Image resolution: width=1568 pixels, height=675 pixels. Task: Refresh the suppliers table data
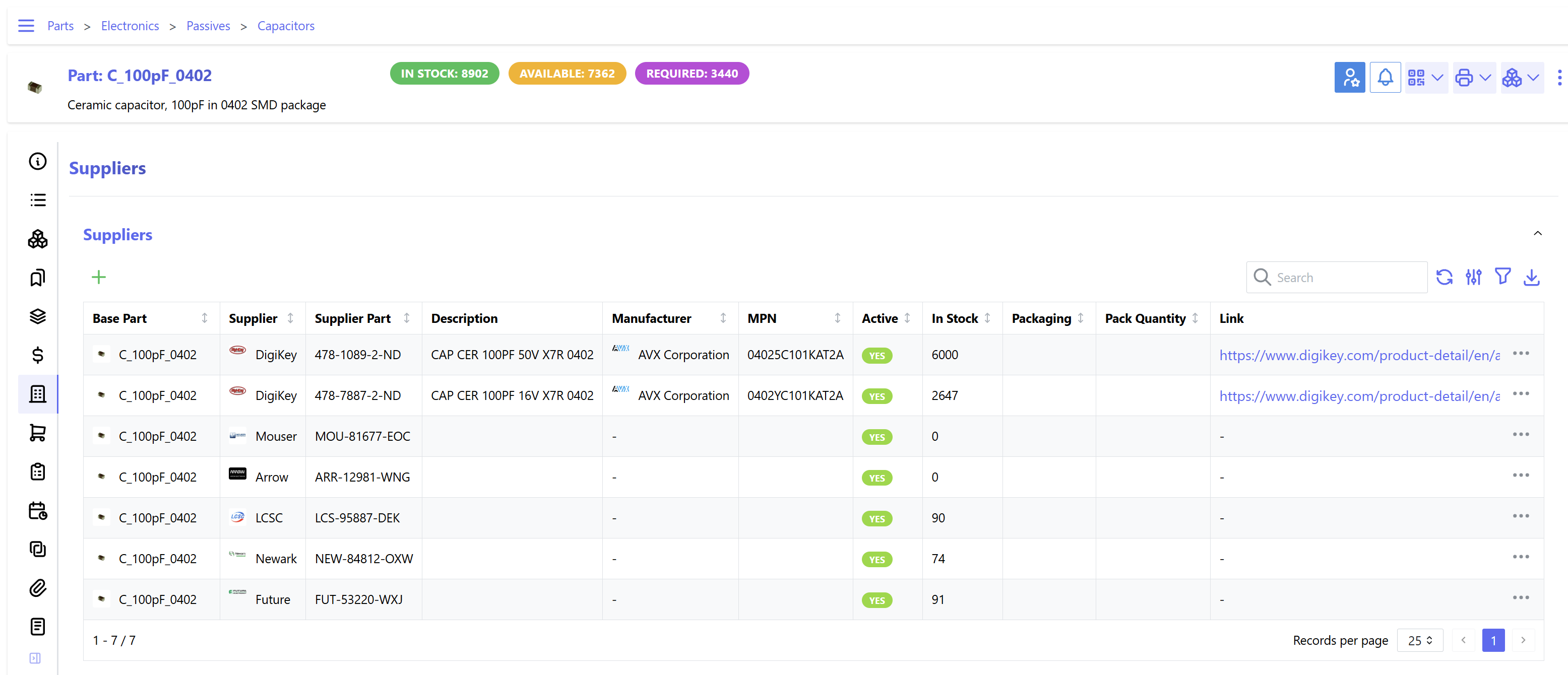click(x=1444, y=277)
